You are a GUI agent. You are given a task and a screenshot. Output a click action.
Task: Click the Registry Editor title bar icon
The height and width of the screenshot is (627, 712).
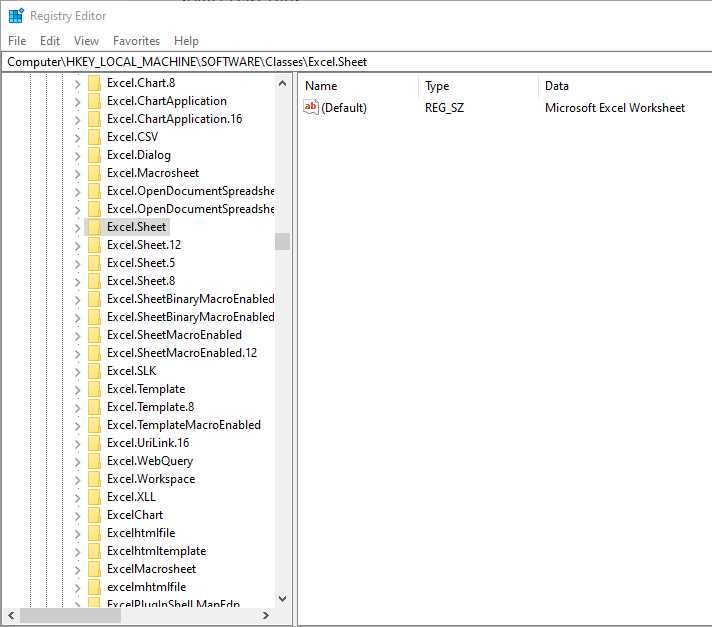pyautogui.click(x=16, y=15)
